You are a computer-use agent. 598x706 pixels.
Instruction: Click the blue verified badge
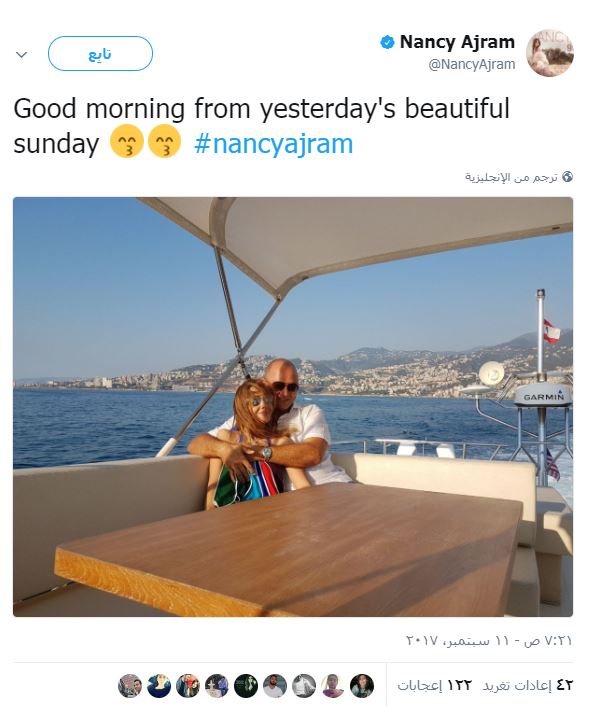coord(387,42)
